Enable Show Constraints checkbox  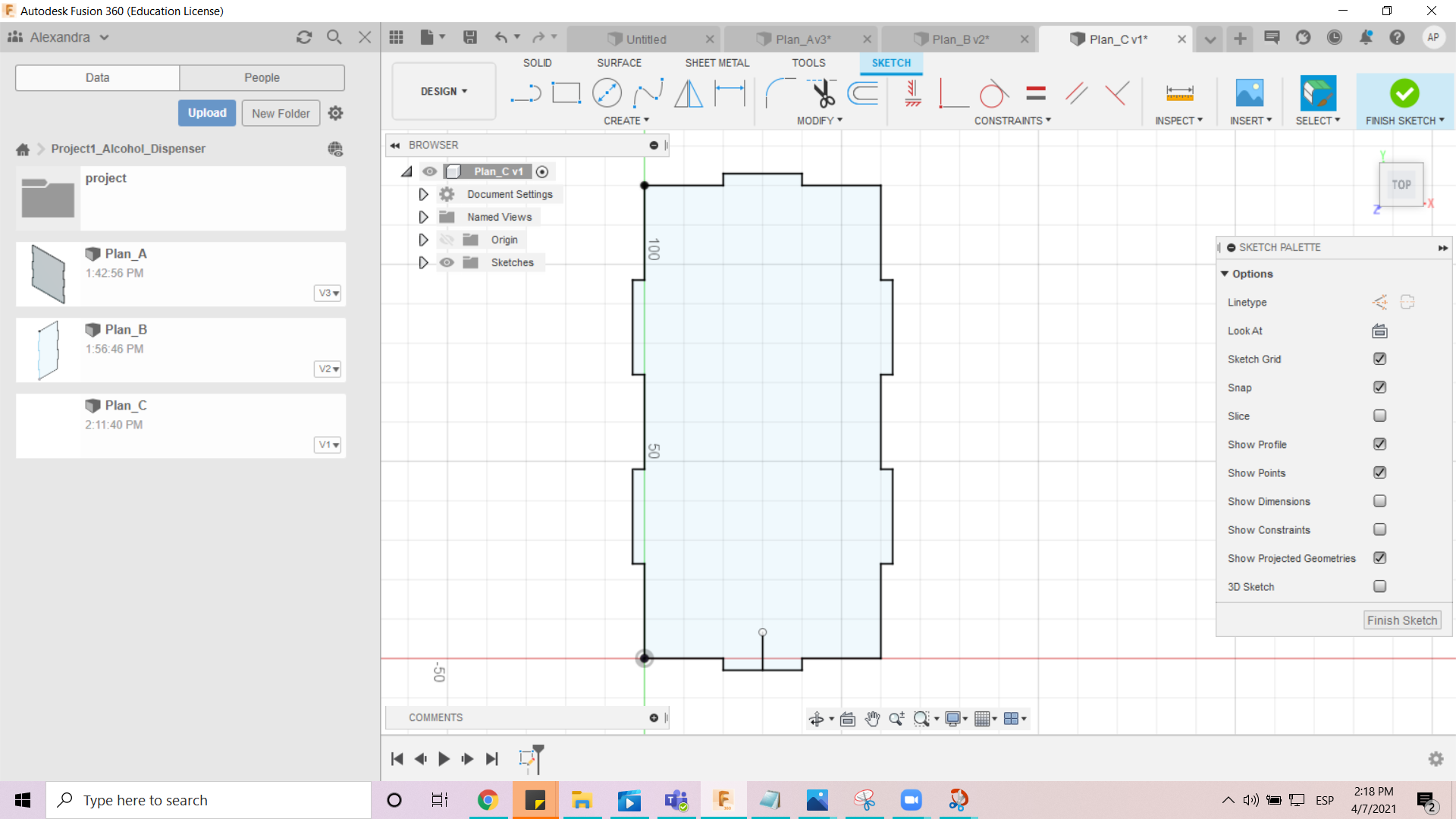[x=1379, y=529]
